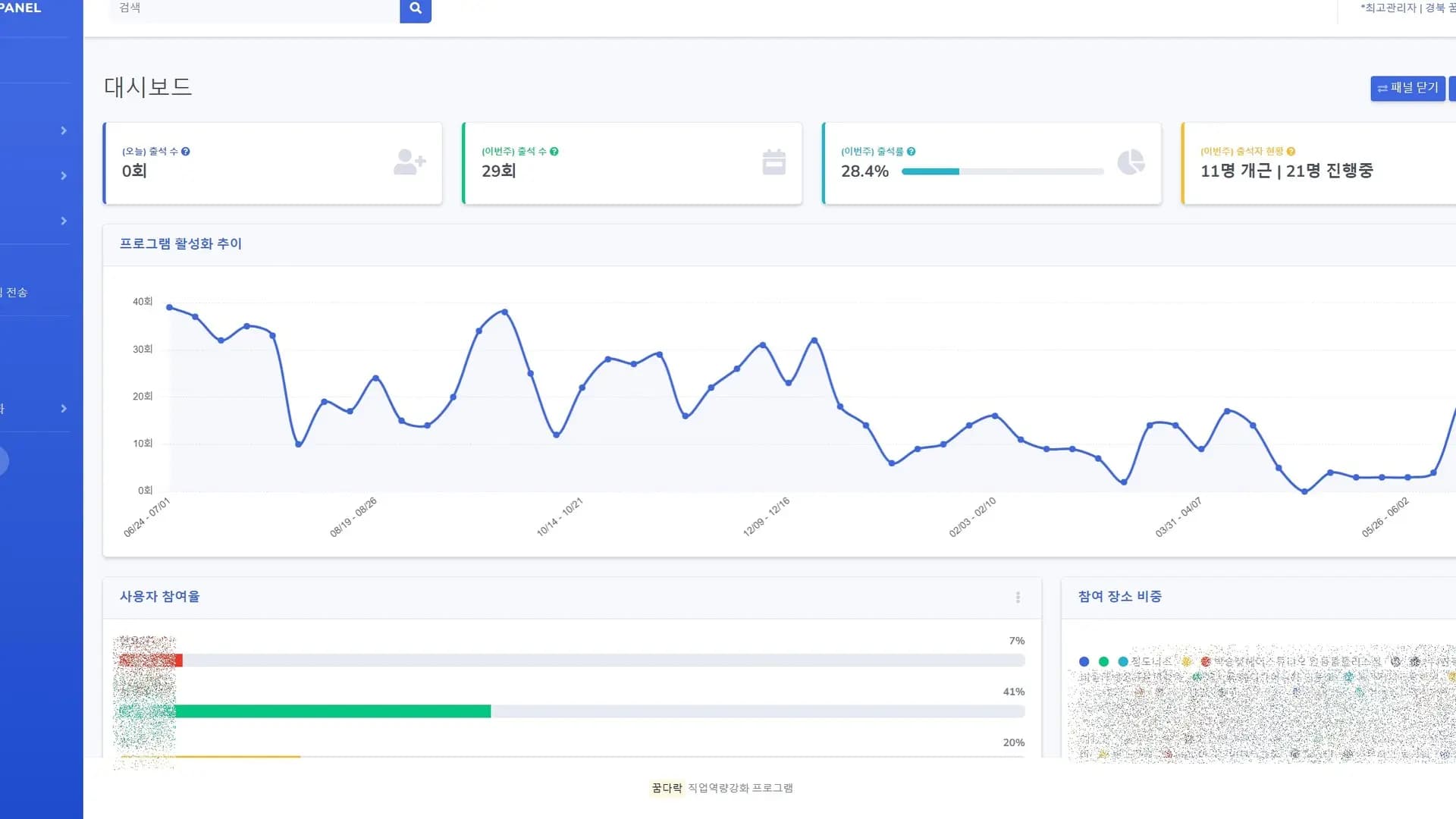The image size is (1456, 819).
Task: Click help icon next to (이번주) 출석률
Action: pyautogui.click(x=912, y=152)
